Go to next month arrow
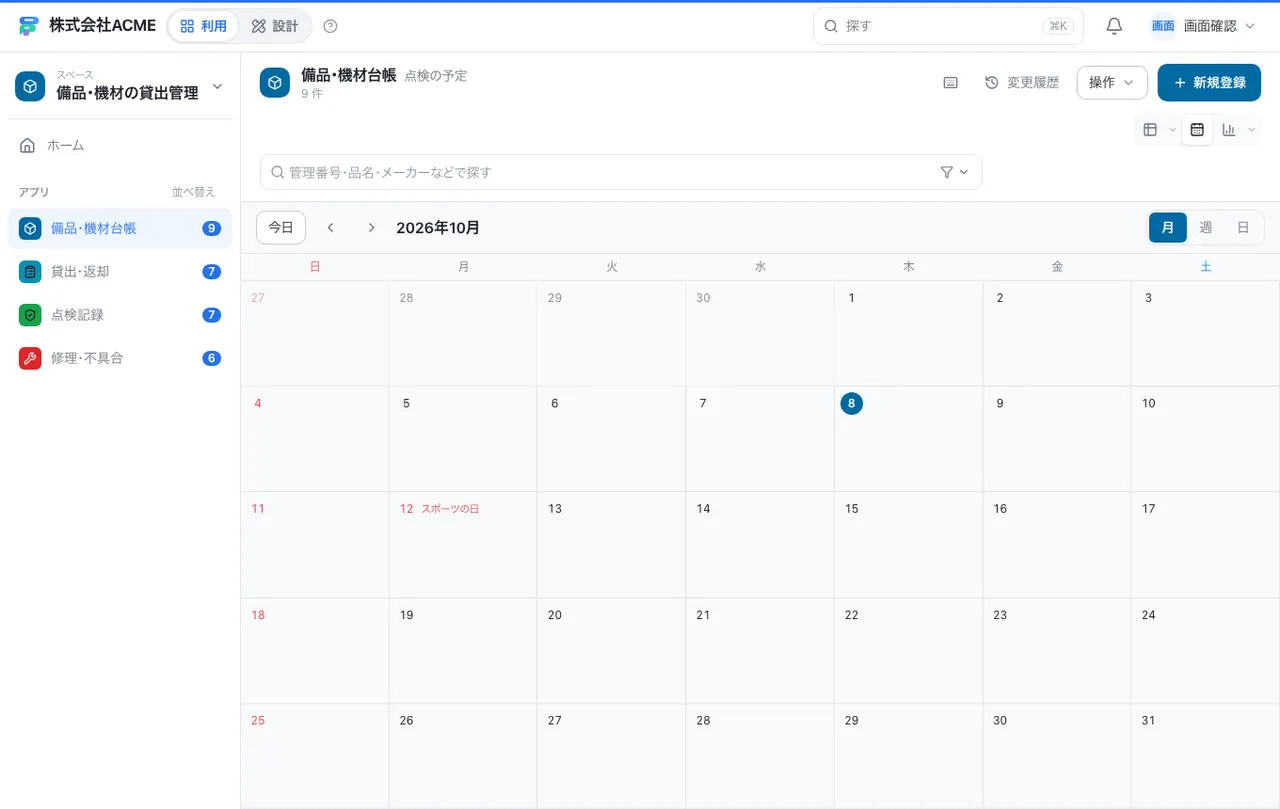The height and width of the screenshot is (809, 1280). pos(371,228)
